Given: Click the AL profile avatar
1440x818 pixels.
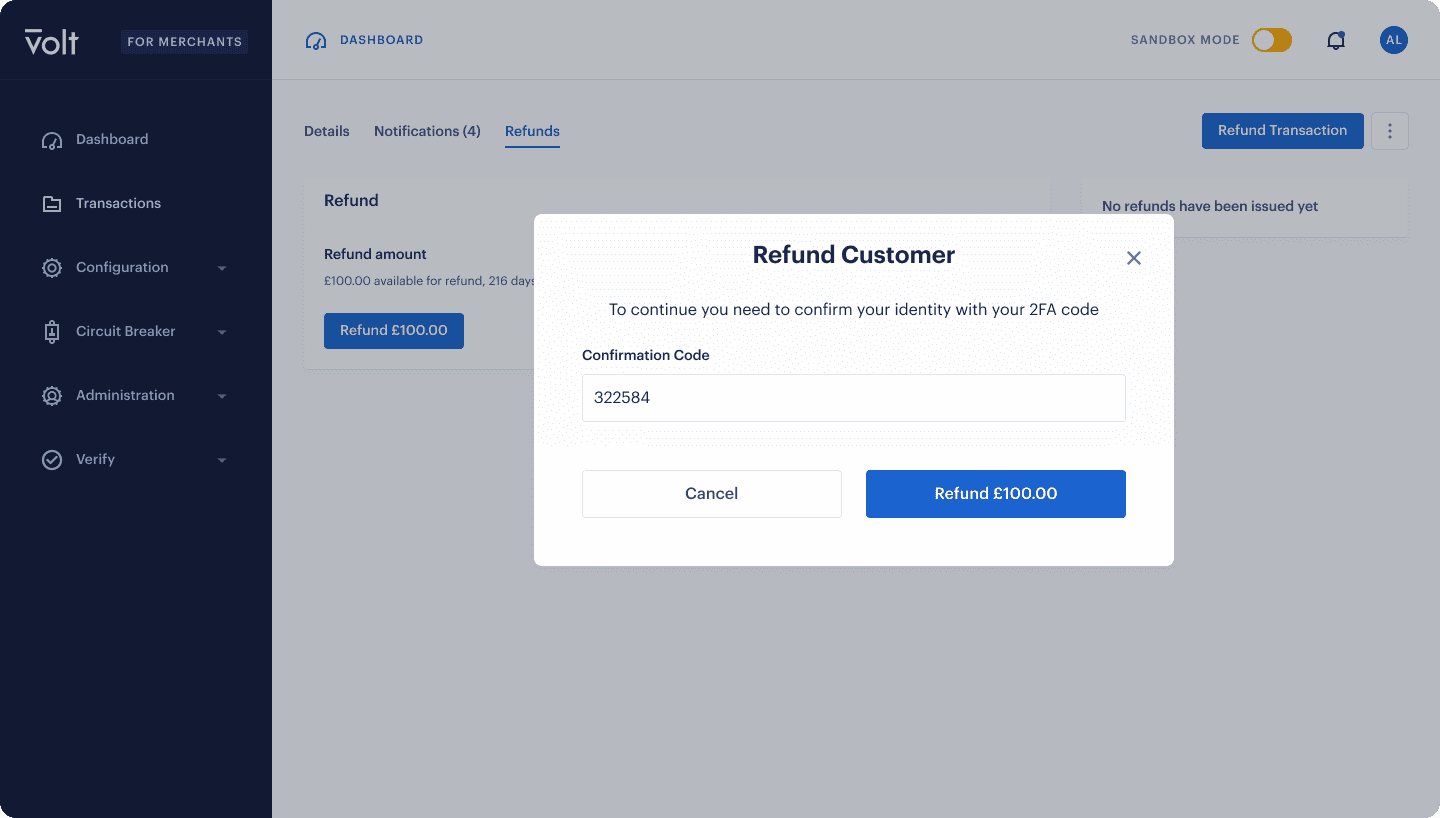Looking at the screenshot, I should pos(1393,40).
